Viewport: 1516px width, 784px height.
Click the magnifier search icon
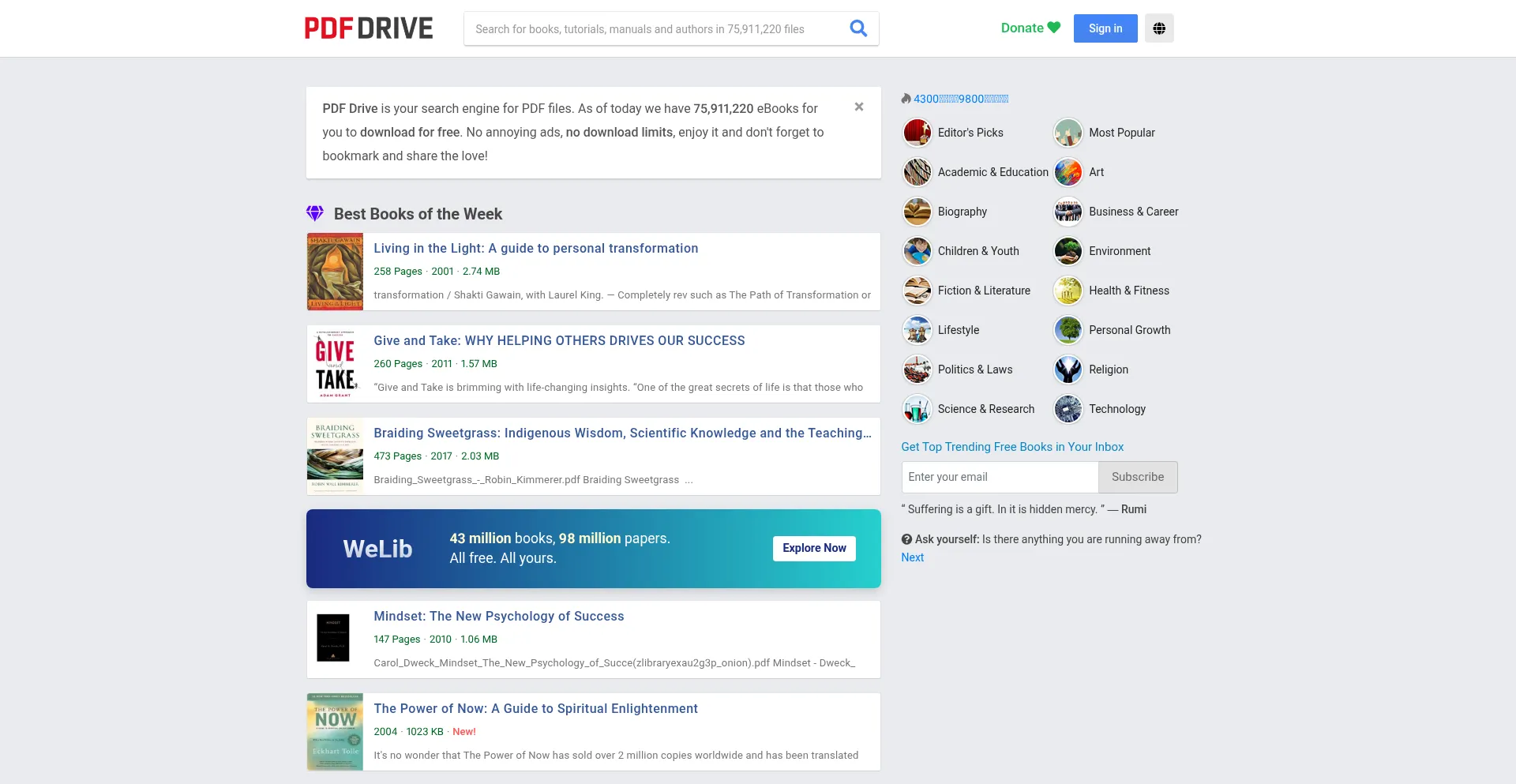(x=858, y=28)
